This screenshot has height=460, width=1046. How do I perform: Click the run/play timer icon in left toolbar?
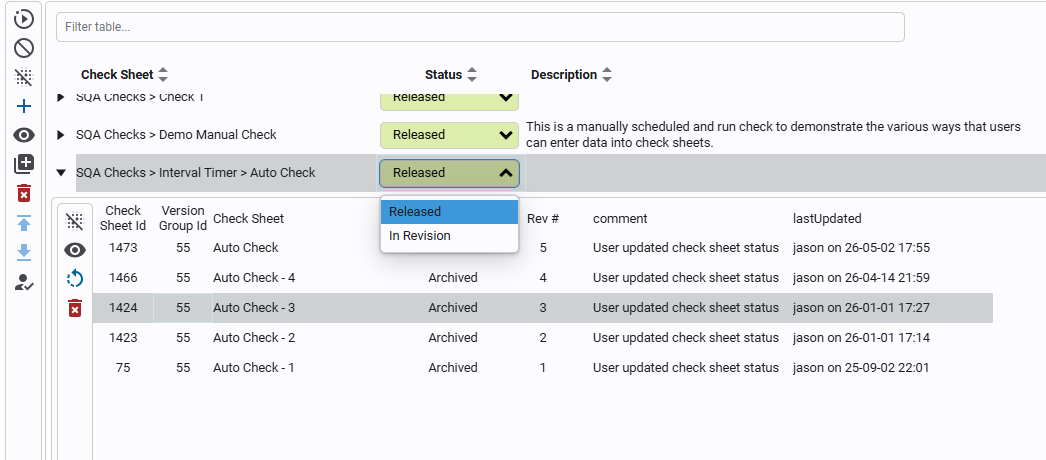(x=23, y=19)
